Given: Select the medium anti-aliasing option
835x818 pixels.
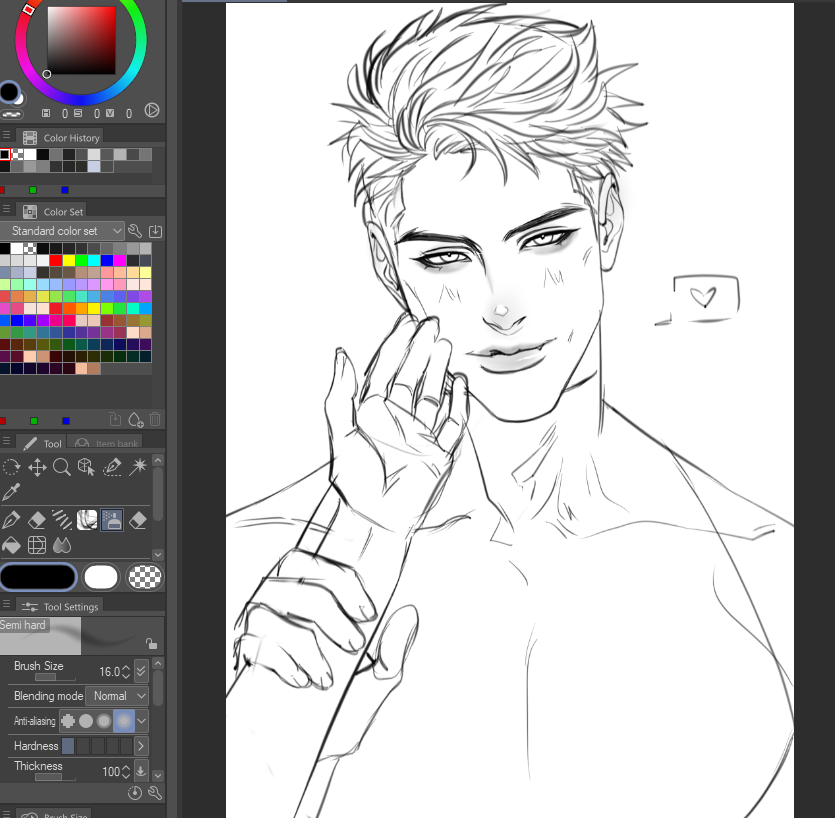Looking at the screenshot, I should (x=104, y=721).
